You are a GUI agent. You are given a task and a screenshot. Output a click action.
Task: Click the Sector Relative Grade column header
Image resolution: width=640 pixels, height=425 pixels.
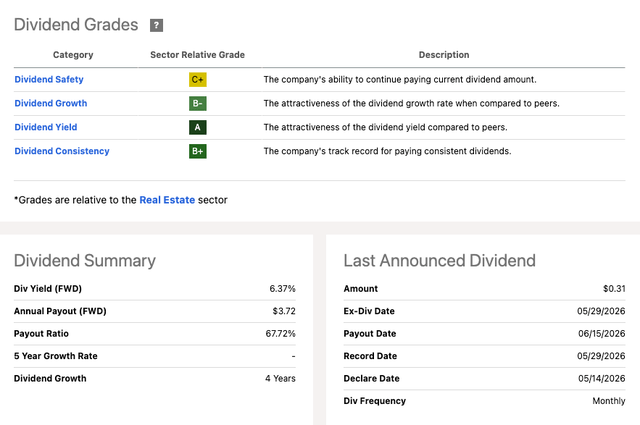click(x=198, y=55)
